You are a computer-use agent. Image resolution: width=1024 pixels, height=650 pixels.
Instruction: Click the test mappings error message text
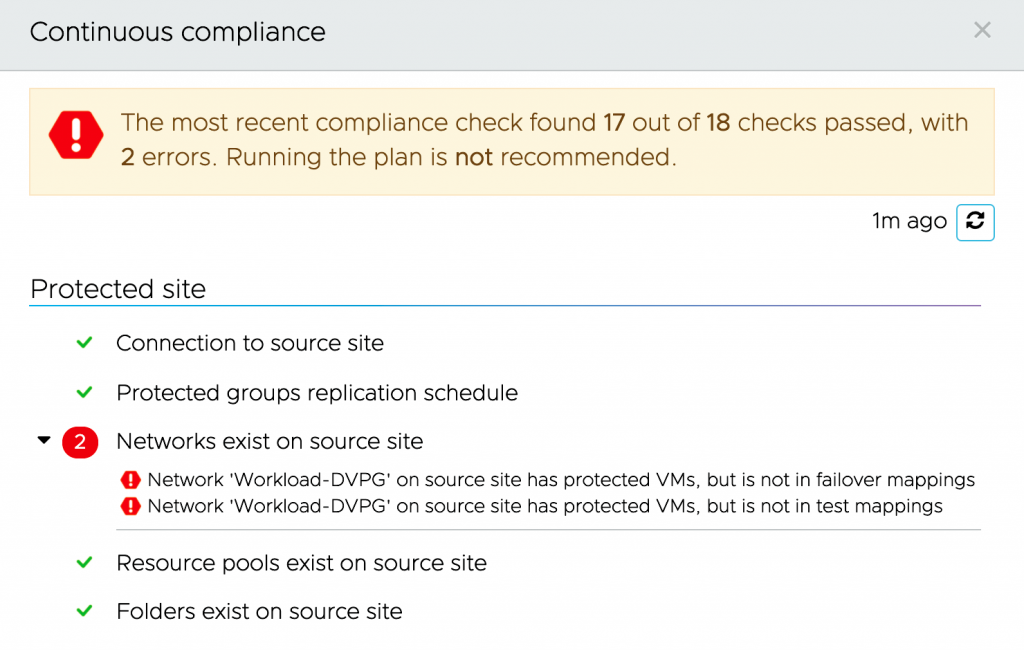click(545, 507)
